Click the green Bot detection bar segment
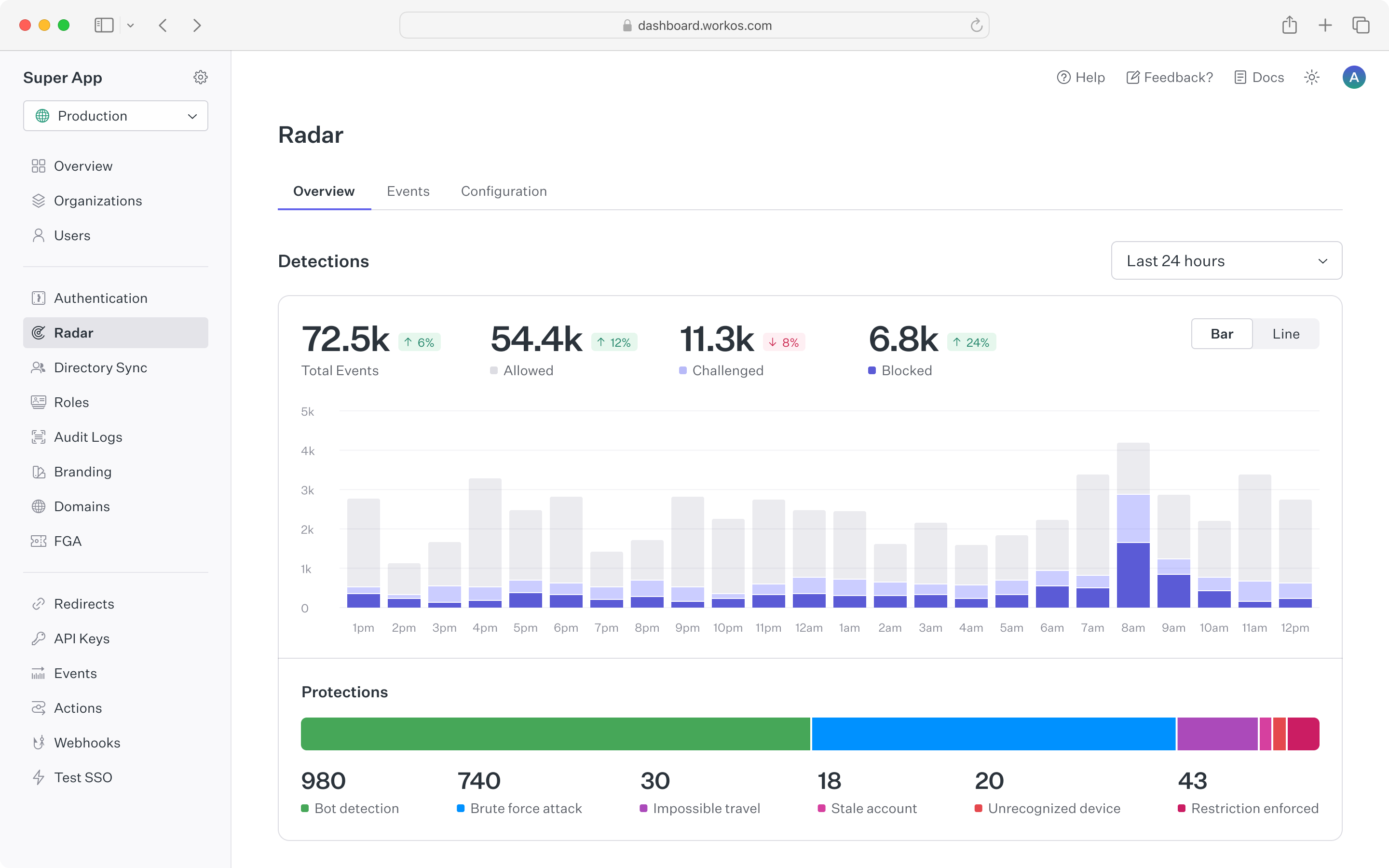Image resolution: width=1389 pixels, height=868 pixels. 555,733
